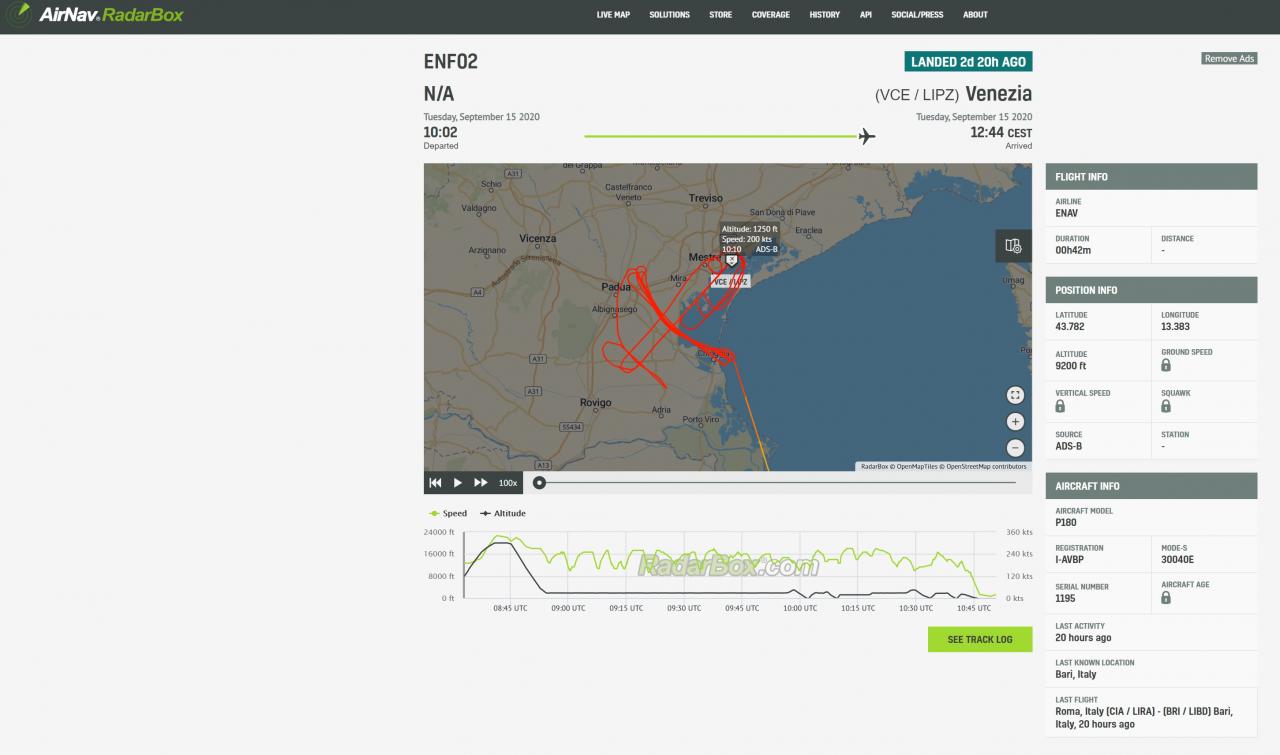Click the Aircraft Age lock icon
Viewport: 1280px width, 755px height.
[1166, 598]
